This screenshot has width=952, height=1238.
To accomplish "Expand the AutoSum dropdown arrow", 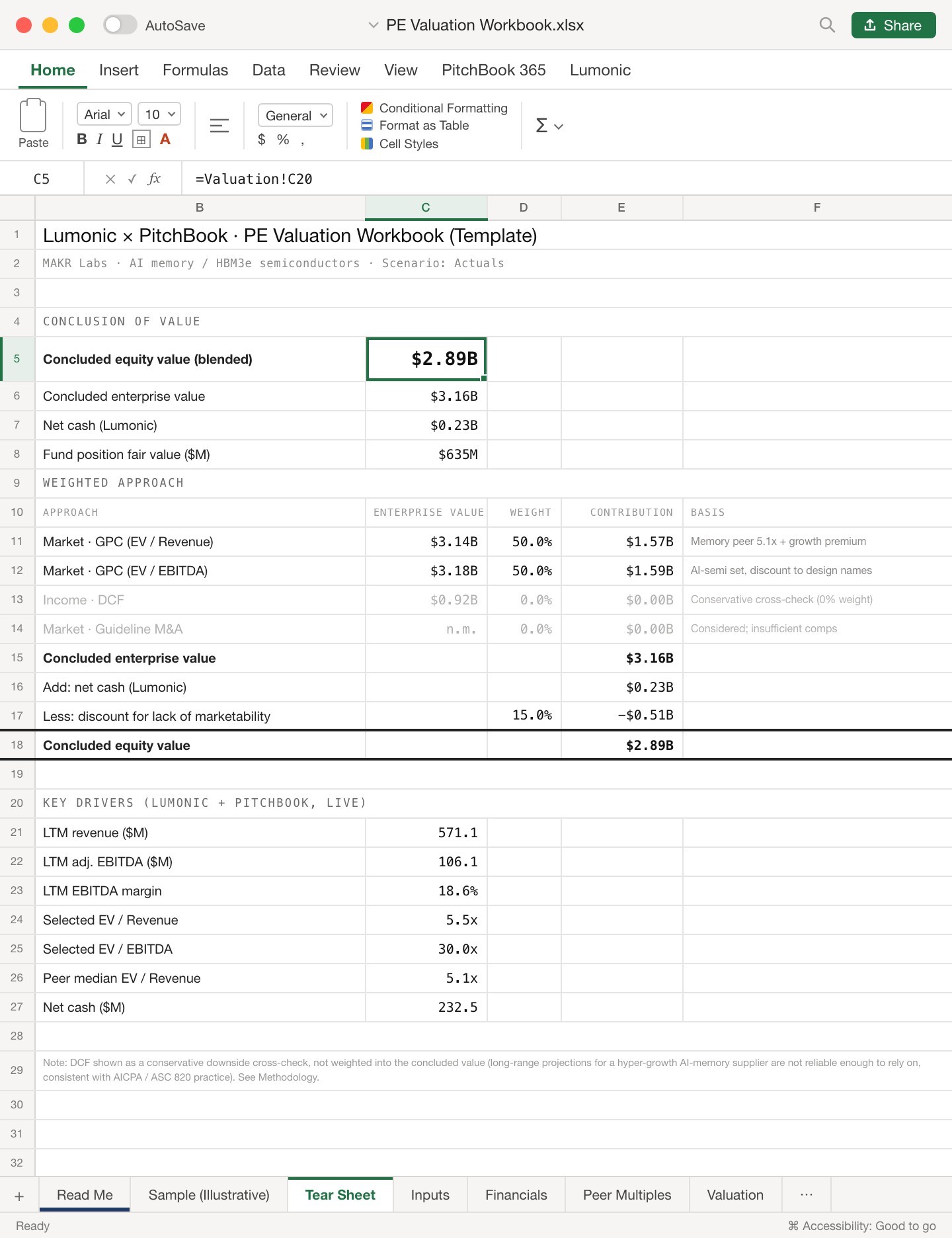I will pyautogui.click(x=559, y=126).
